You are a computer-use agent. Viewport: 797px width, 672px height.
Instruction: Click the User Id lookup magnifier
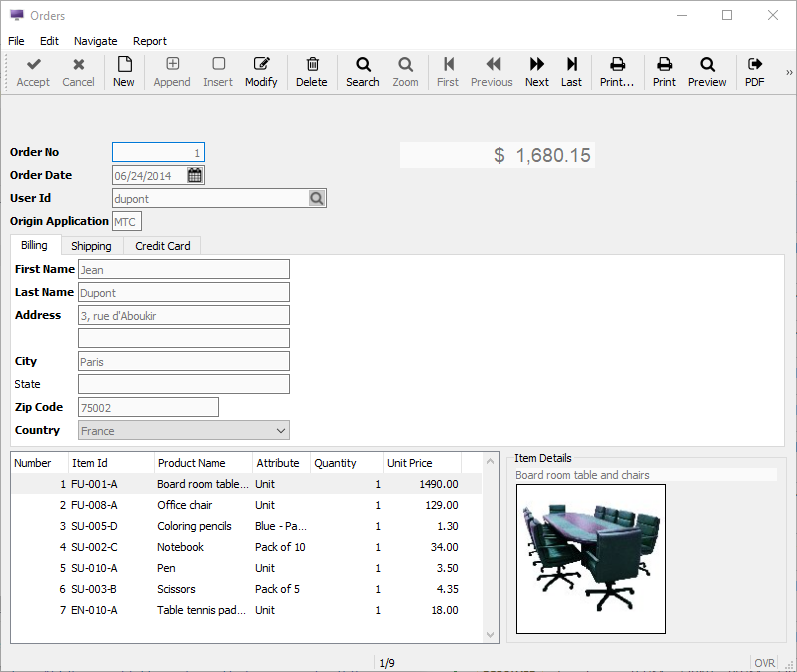click(317, 198)
